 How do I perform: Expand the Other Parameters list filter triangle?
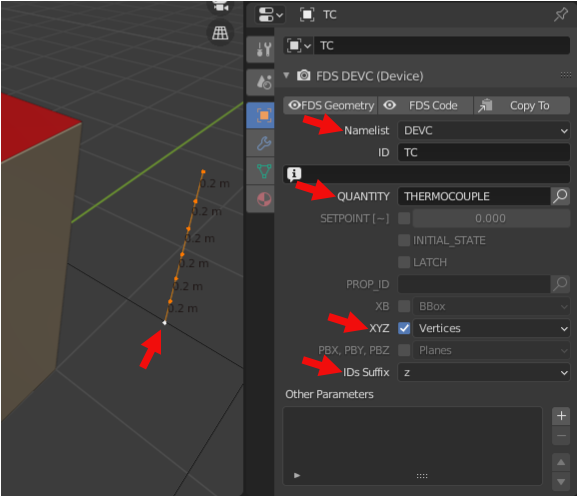[297, 475]
